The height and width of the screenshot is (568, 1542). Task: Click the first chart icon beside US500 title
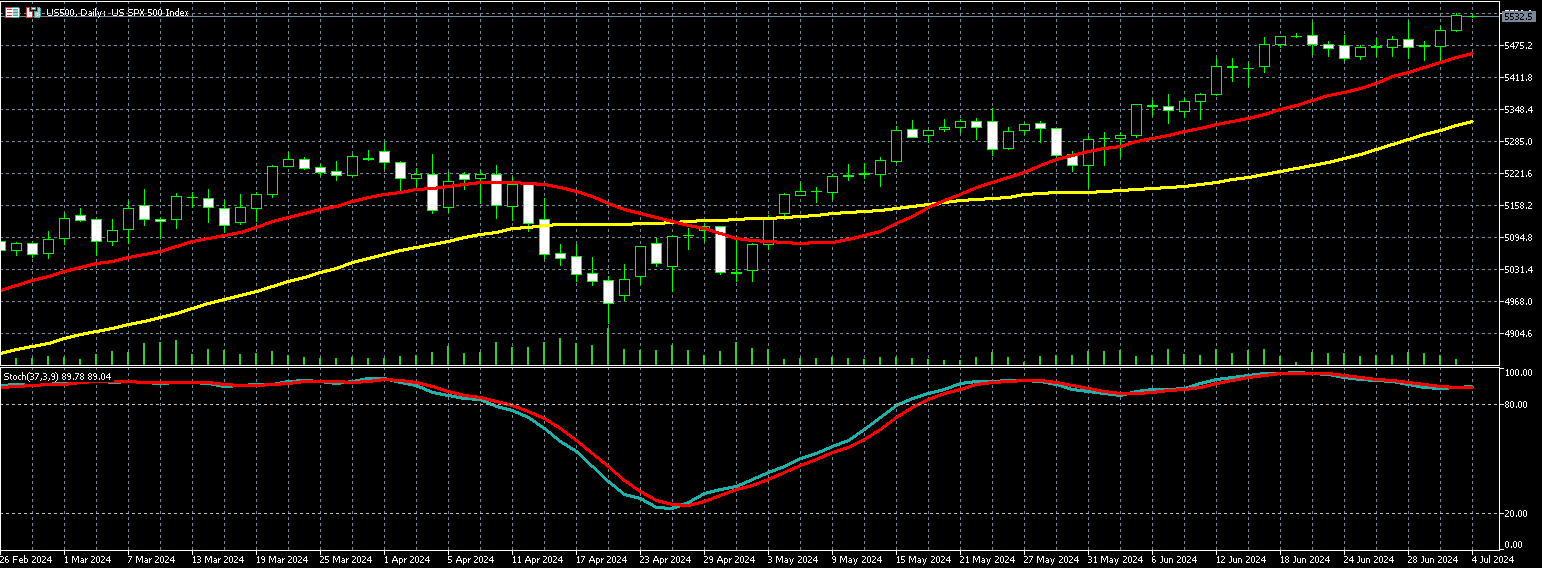[x=13, y=12]
